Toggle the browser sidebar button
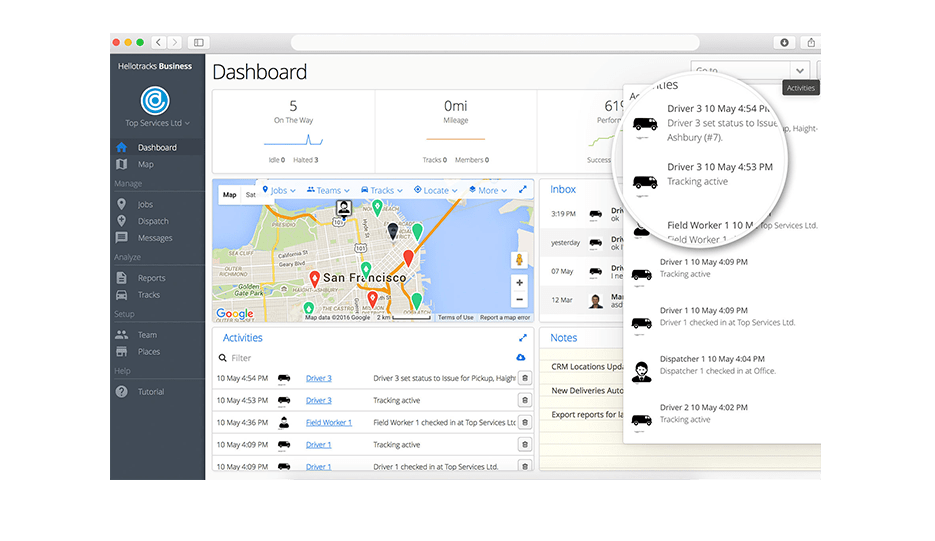Viewport: 935px width, 541px height. pos(199,42)
